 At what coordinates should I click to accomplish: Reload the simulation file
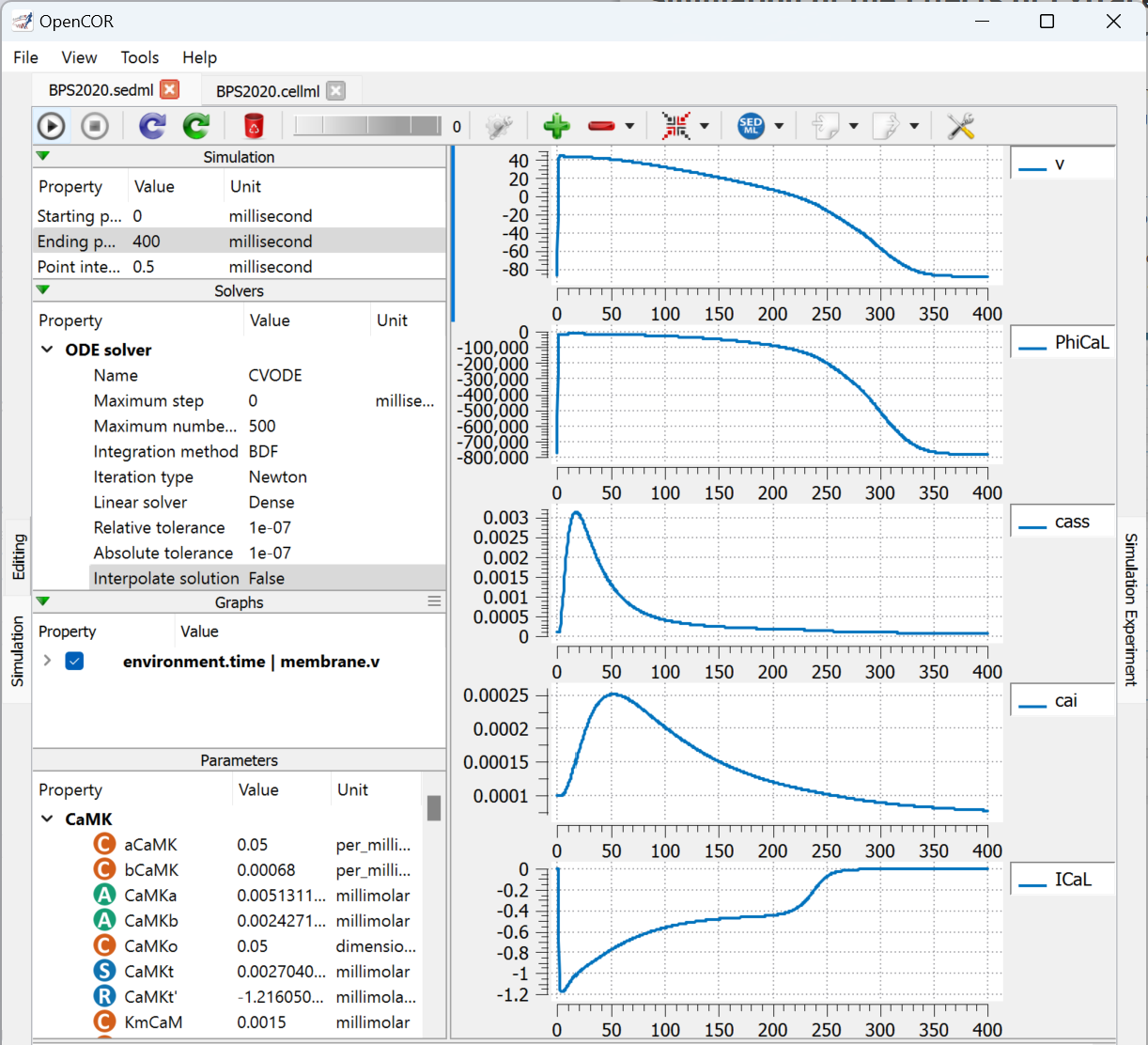(x=195, y=125)
